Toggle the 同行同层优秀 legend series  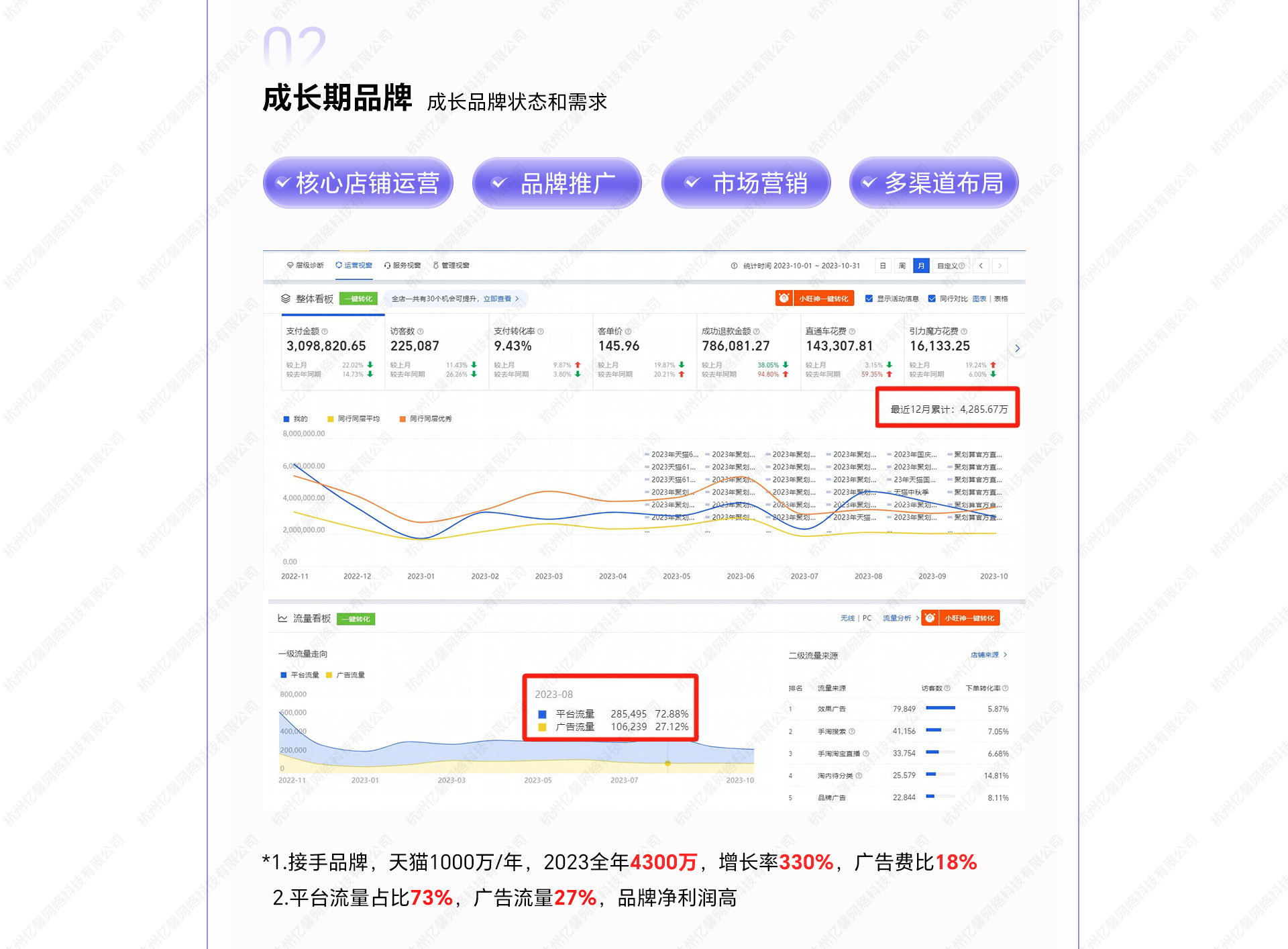click(x=425, y=419)
